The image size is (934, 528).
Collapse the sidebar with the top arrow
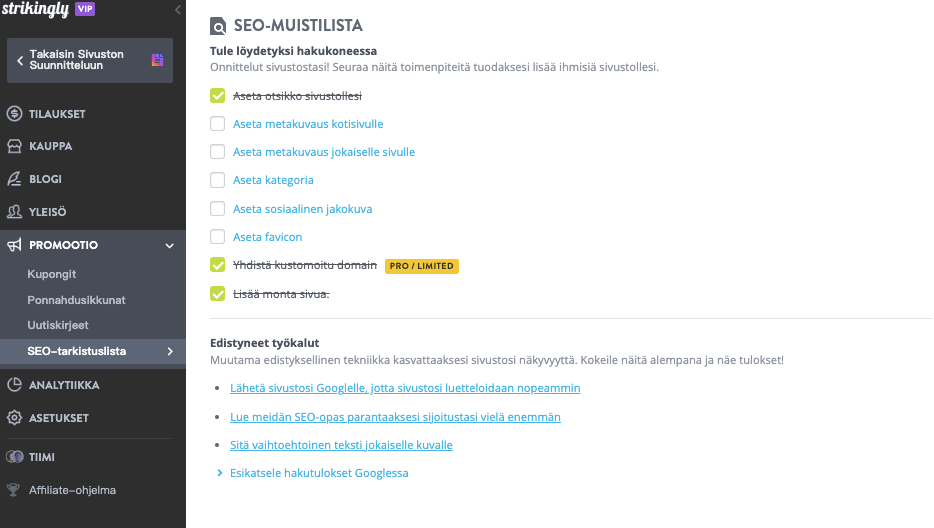click(x=178, y=10)
